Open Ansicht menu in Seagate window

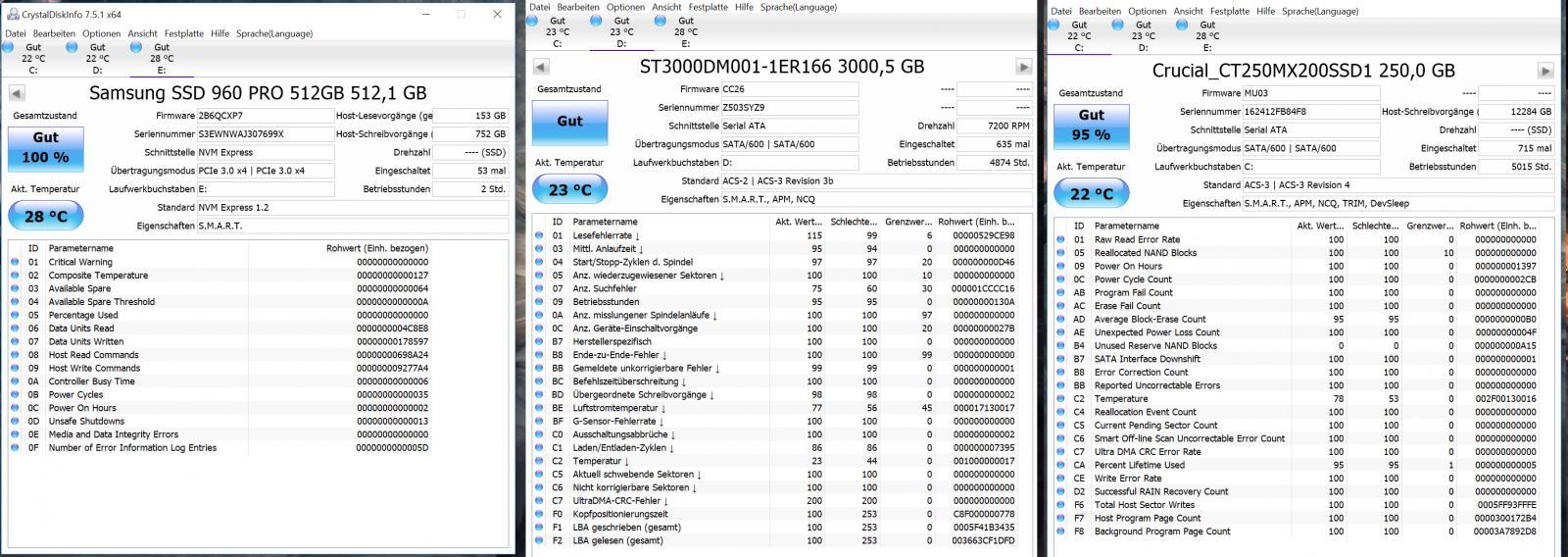tap(666, 7)
